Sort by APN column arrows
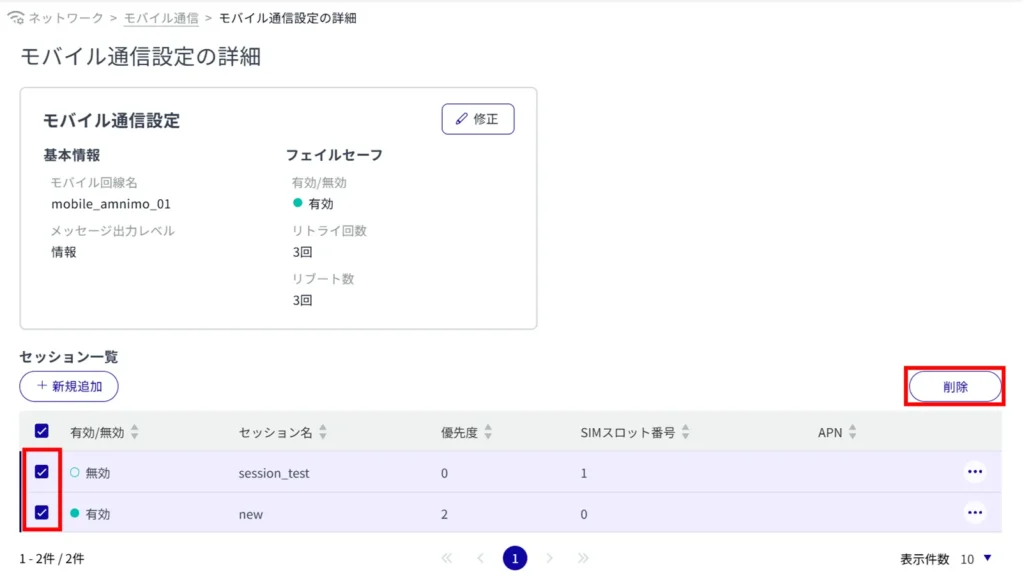 point(853,433)
